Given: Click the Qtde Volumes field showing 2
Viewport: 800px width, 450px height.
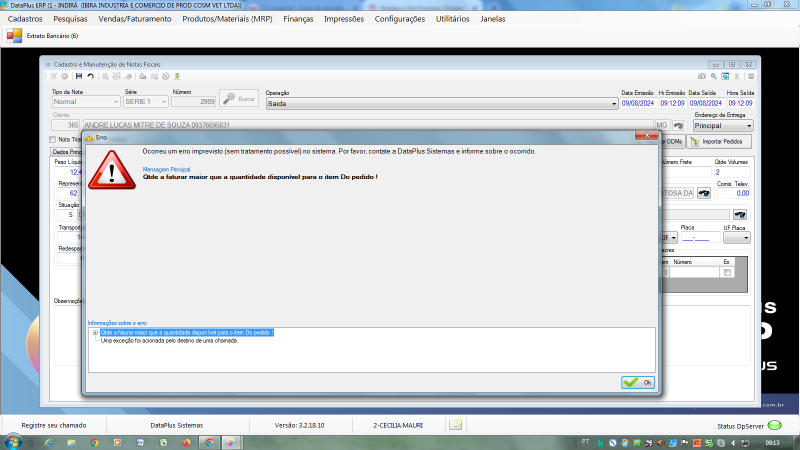Looking at the screenshot, I should pyautogui.click(x=732, y=172).
